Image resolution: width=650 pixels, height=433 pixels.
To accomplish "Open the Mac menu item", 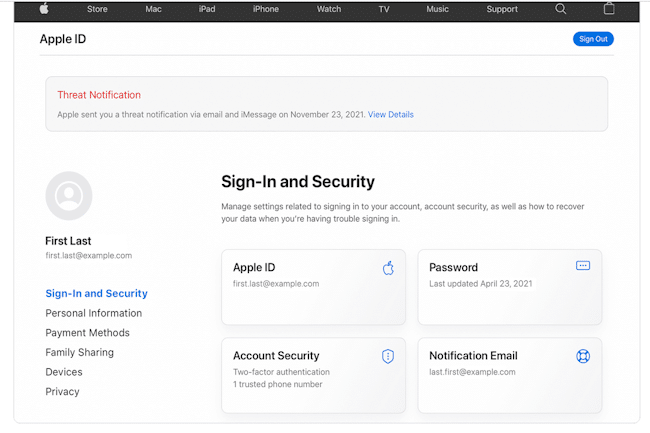I will pos(153,9).
